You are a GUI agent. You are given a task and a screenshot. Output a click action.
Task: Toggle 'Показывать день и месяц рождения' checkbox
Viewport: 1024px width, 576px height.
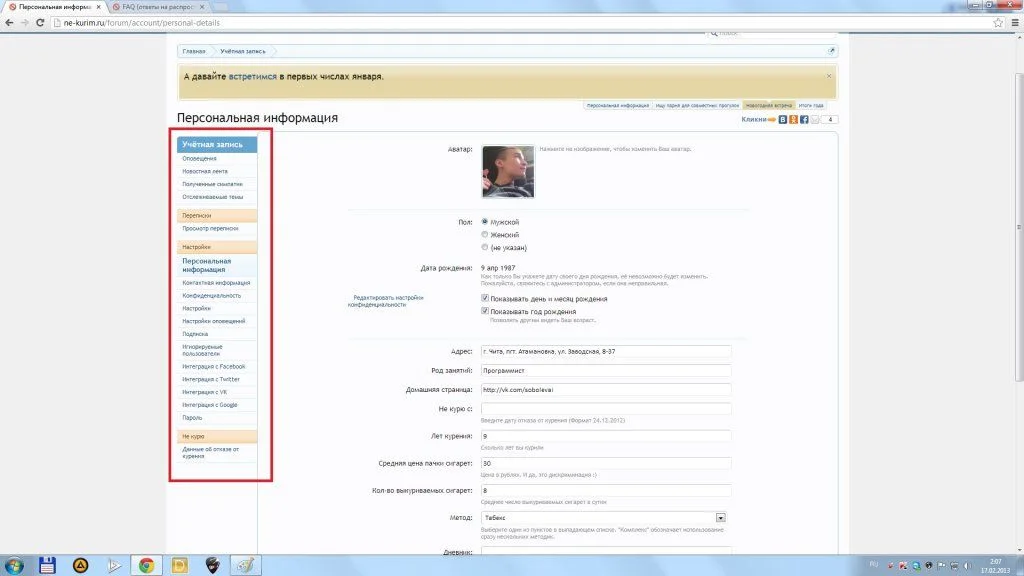click(x=485, y=298)
